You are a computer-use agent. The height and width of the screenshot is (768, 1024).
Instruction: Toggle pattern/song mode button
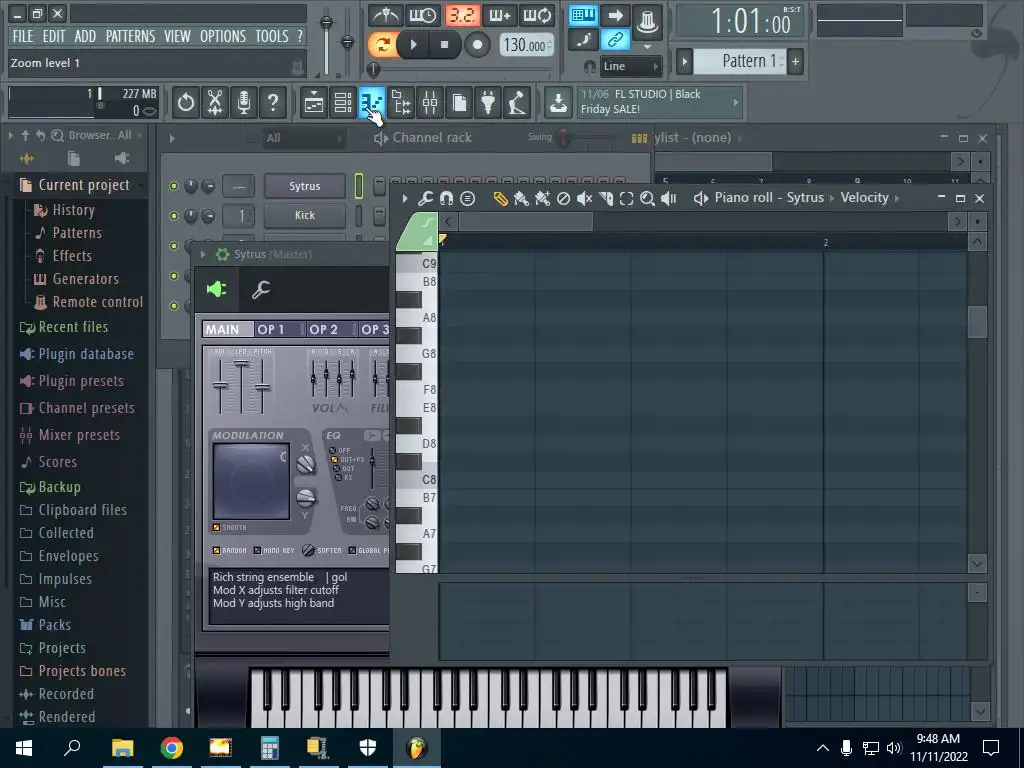pyautogui.click(x=382, y=44)
